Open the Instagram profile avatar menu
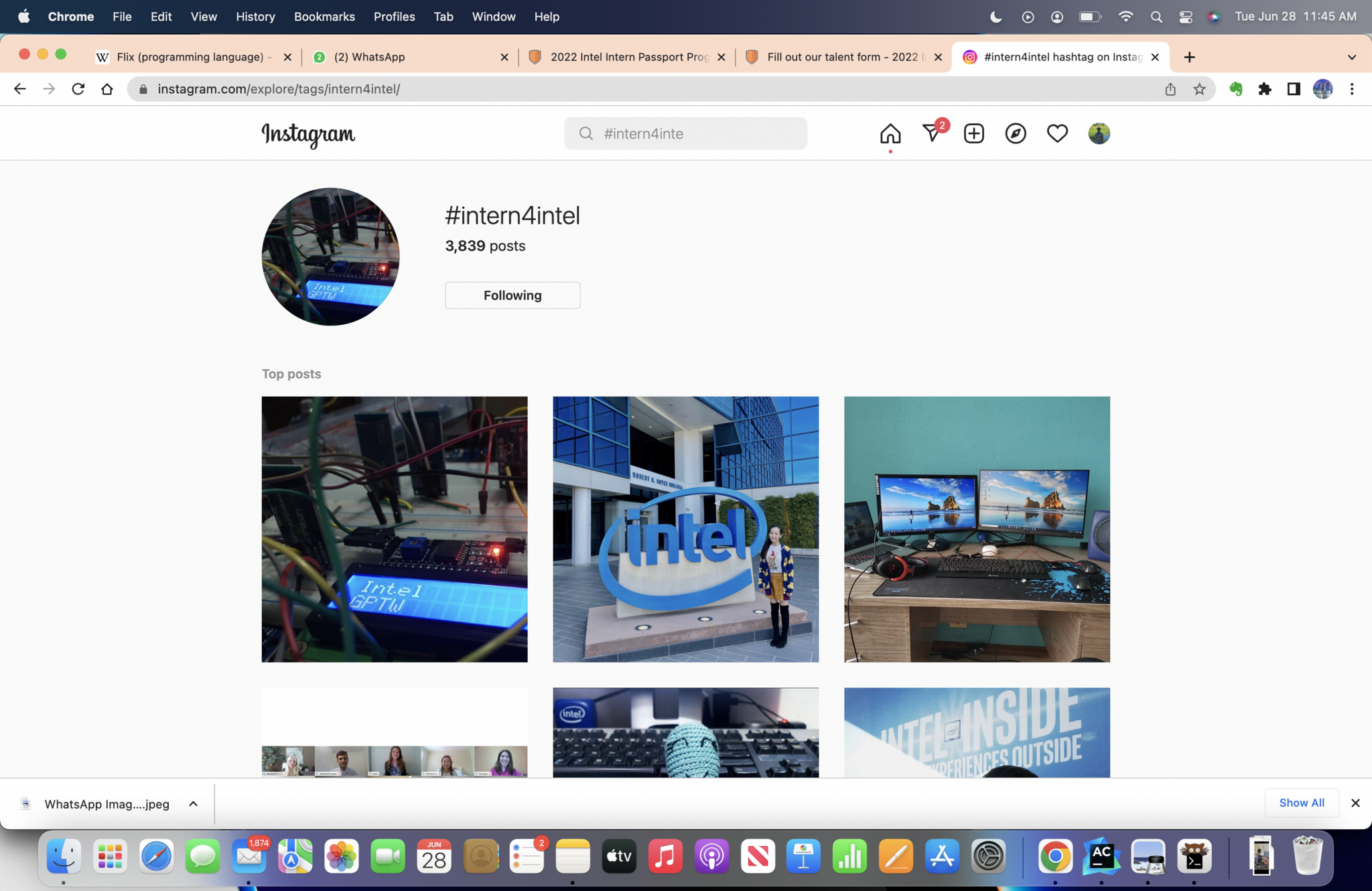1372x891 pixels. tap(1099, 133)
